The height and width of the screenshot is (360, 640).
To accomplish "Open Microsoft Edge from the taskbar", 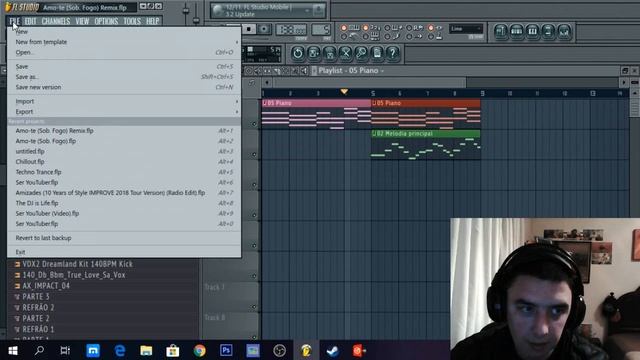I will click(120, 350).
